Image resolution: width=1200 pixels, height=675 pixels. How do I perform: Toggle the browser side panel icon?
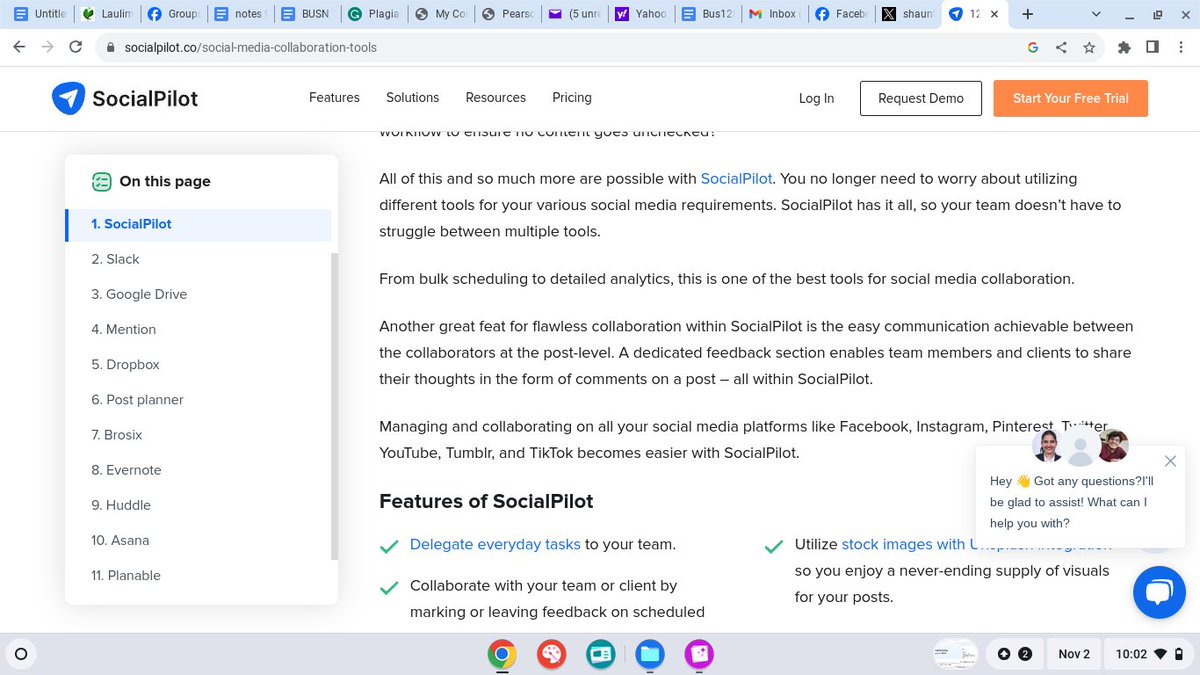point(1152,47)
